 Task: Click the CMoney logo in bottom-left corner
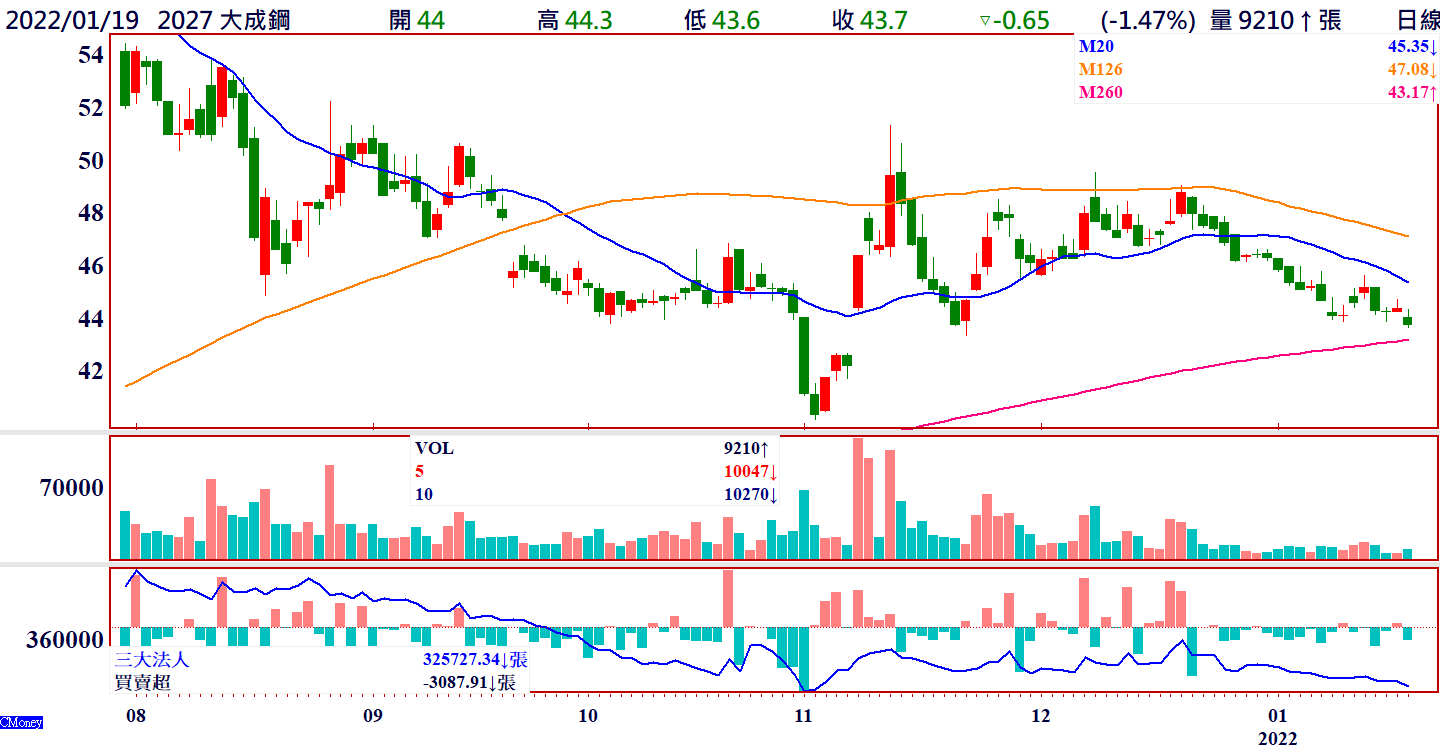click(x=21, y=722)
